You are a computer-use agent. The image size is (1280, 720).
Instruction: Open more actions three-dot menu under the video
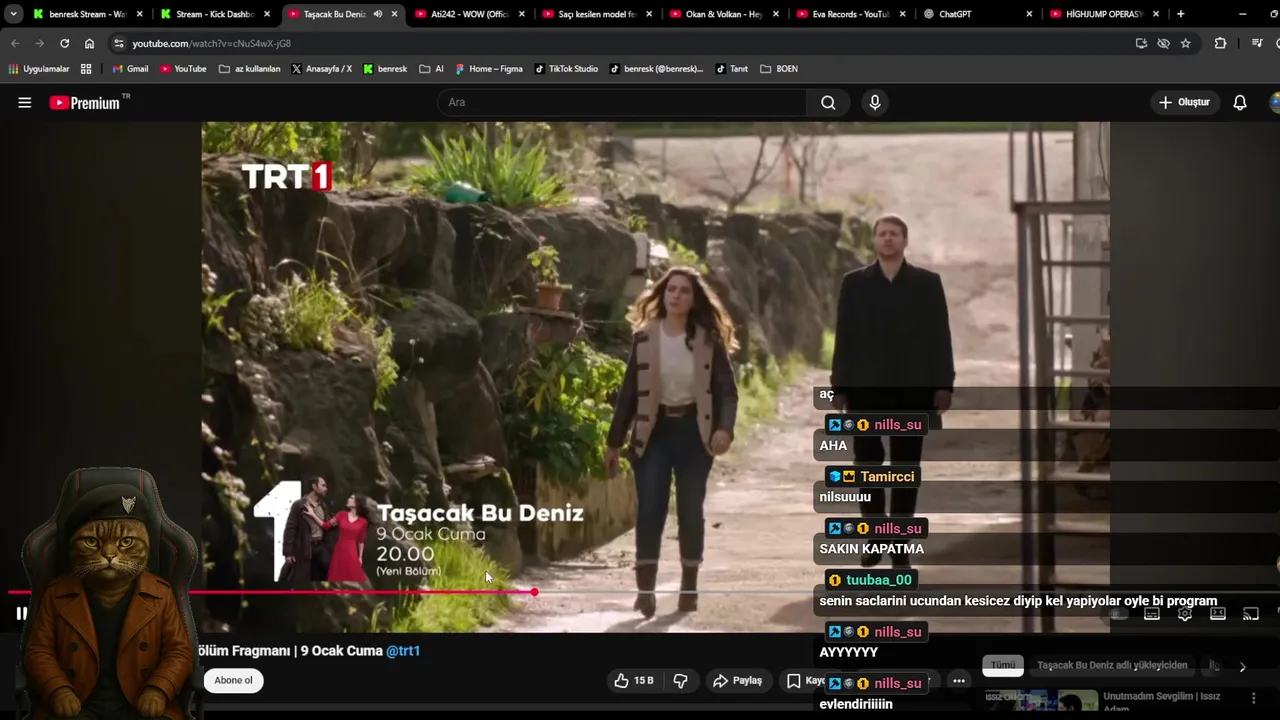point(959,681)
